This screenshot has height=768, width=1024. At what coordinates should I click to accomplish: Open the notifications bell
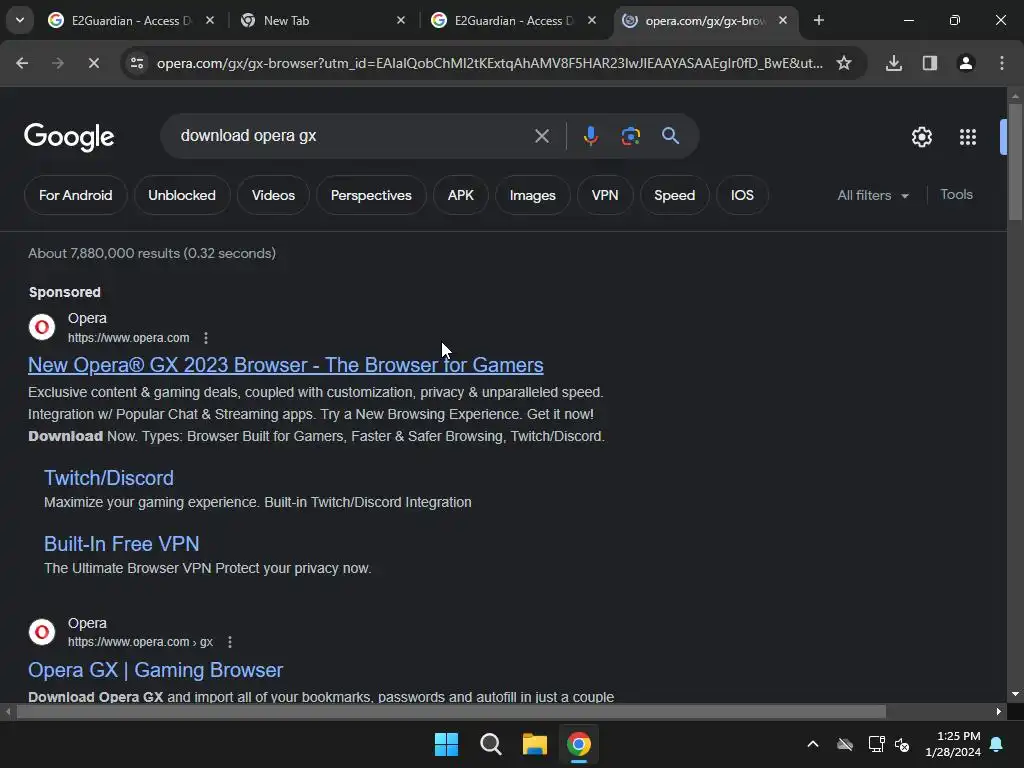997,744
